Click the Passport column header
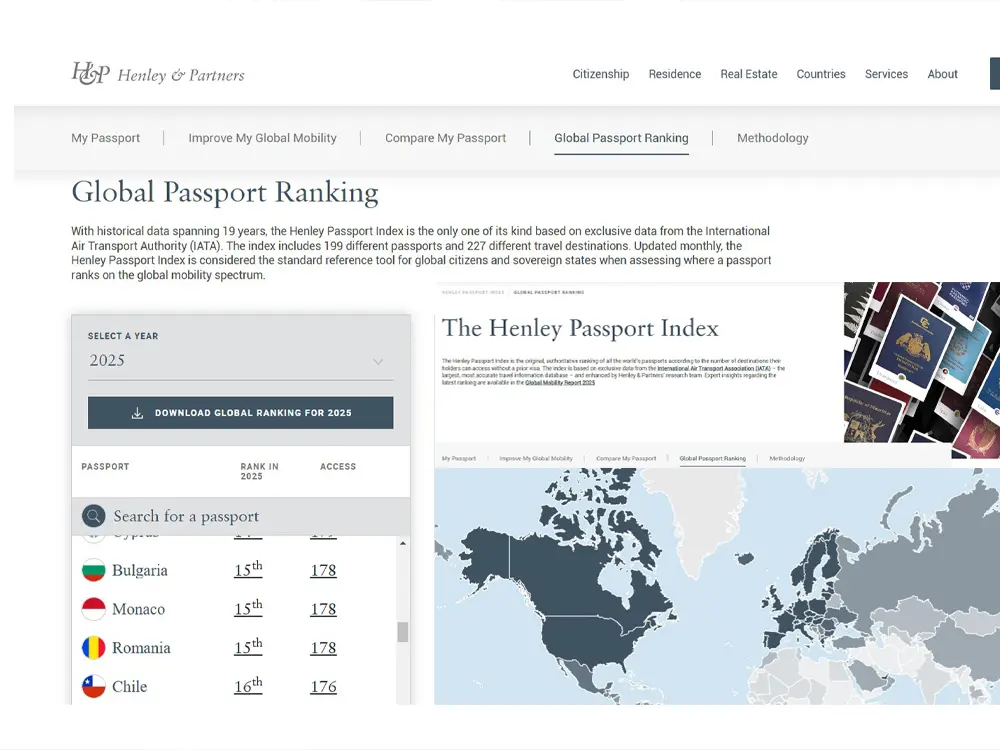The height and width of the screenshot is (750, 1000). [x=105, y=467]
